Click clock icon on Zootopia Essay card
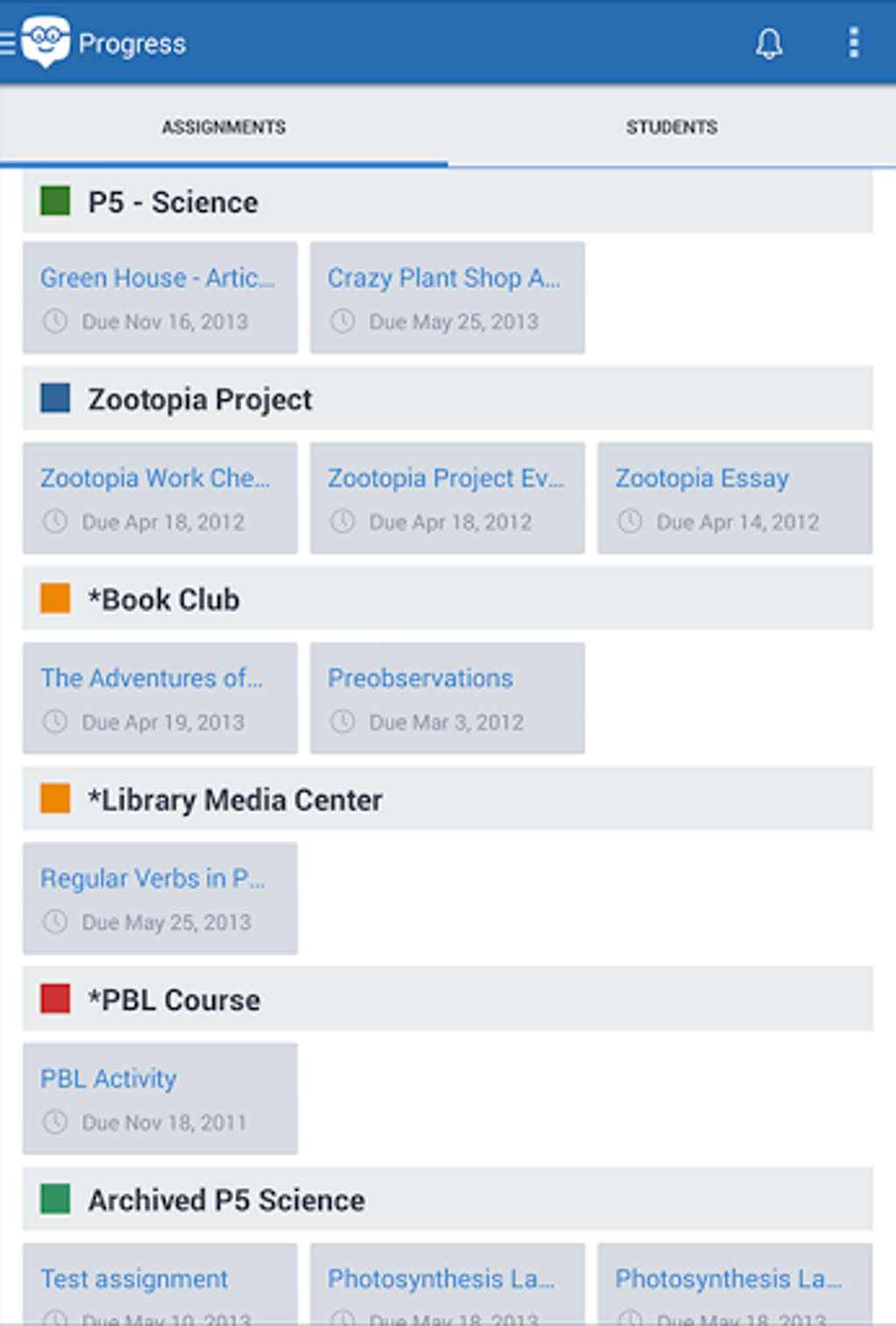This screenshot has height=1326, width=896. pos(630,522)
